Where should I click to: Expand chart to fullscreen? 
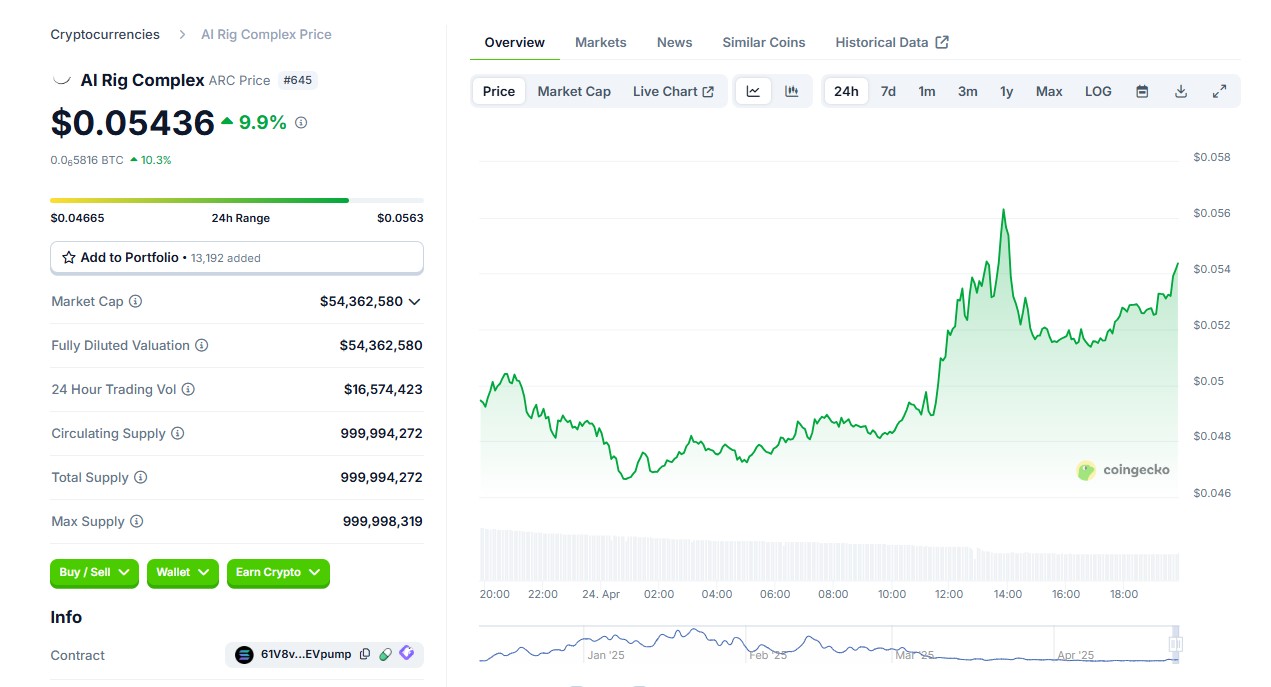[x=1219, y=91]
